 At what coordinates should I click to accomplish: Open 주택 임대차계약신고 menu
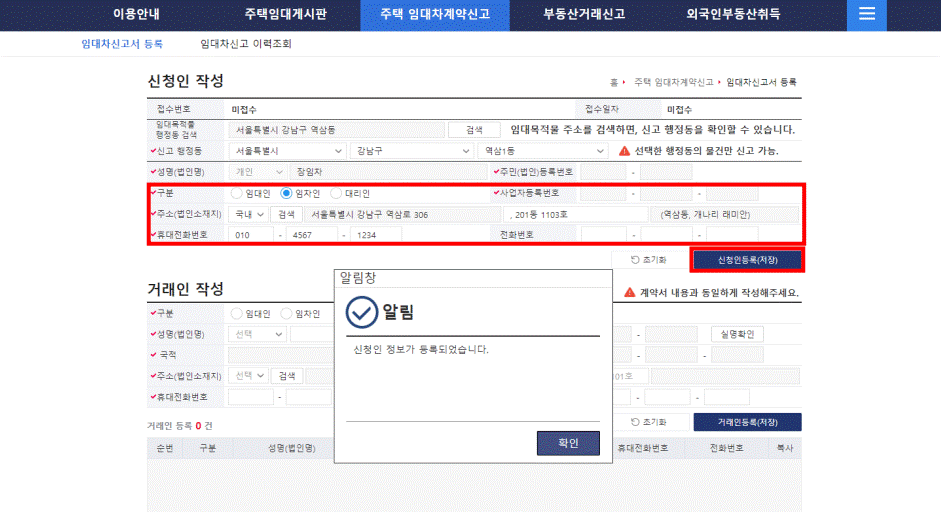435,14
